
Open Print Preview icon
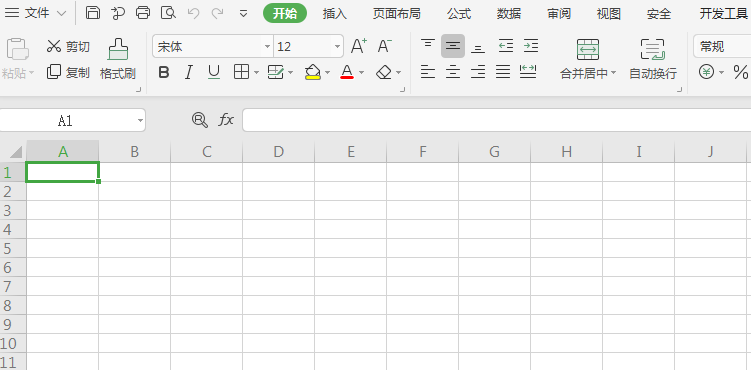pyautogui.click(x=168, y=13)
